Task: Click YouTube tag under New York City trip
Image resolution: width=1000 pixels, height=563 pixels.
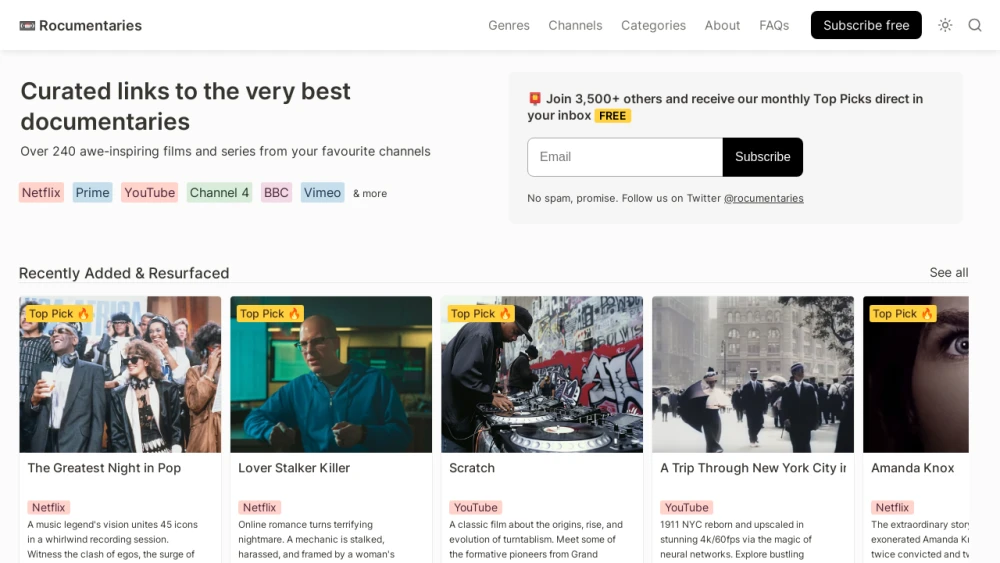Action: (x=686, y=508)
